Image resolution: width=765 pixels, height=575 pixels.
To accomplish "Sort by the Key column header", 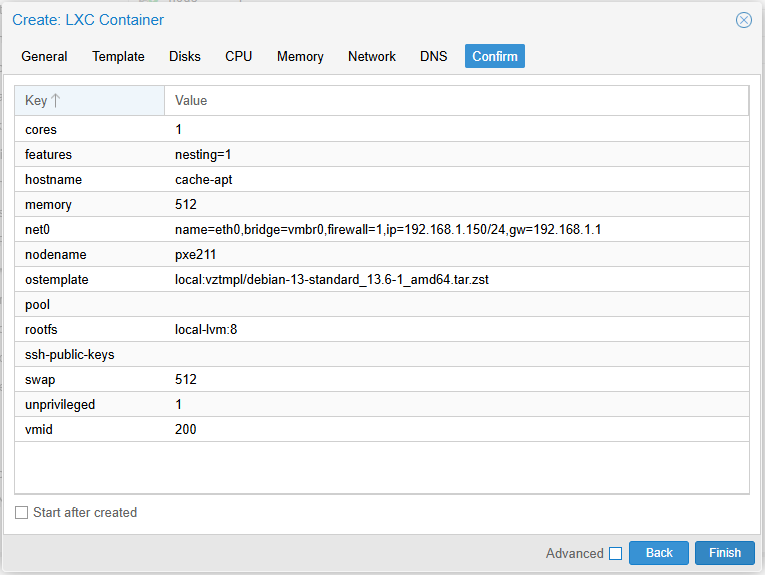I will click(90, 100).
